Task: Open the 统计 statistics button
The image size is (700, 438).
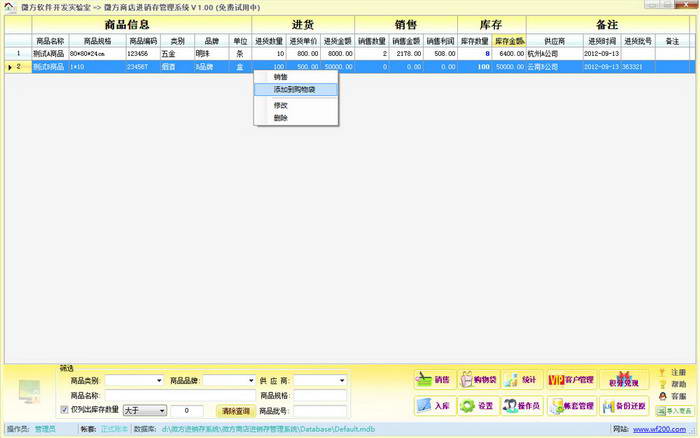Action: pyautogui.click(x=522, y=380)
